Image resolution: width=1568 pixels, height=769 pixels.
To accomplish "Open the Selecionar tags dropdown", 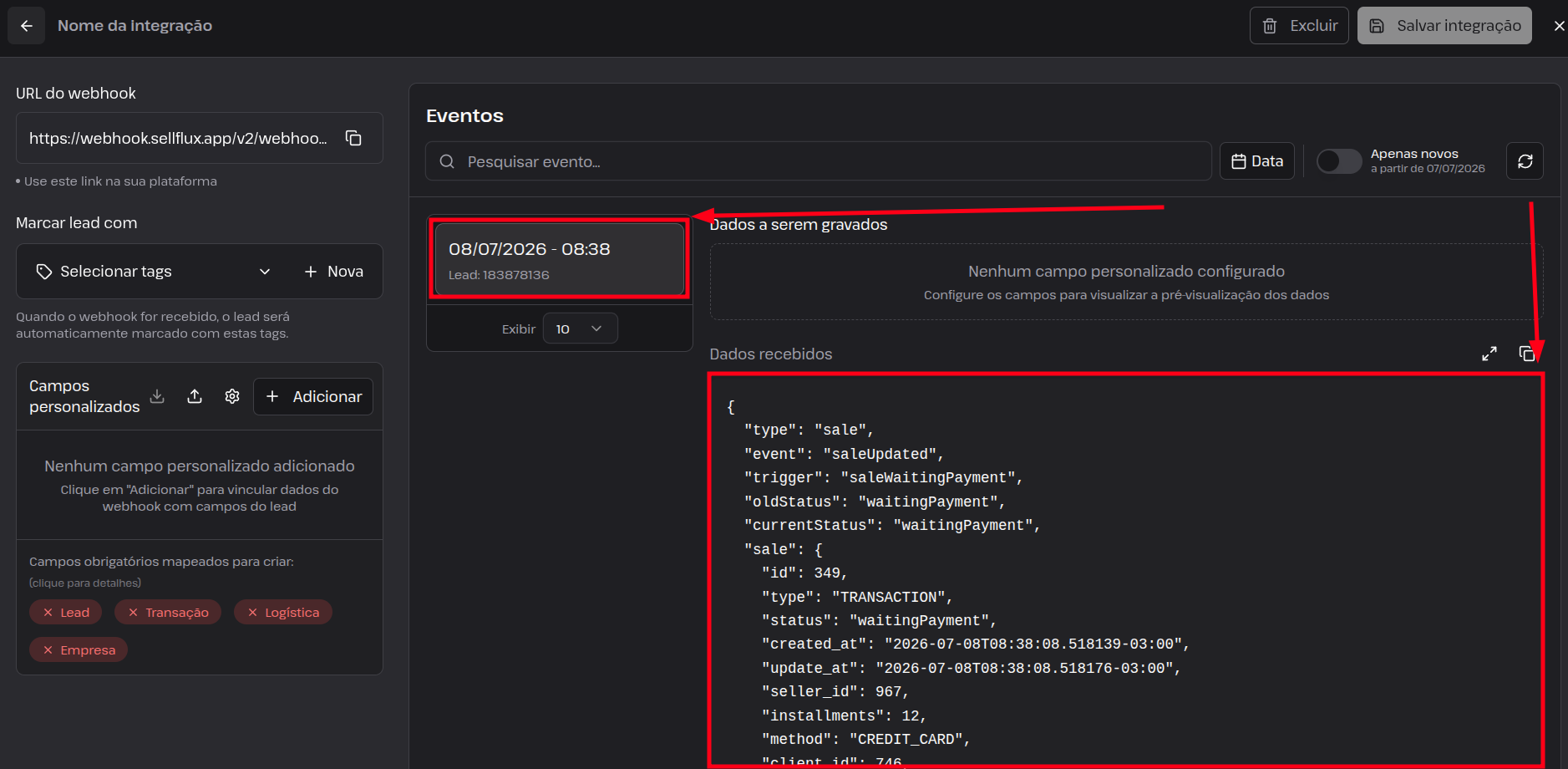I will pos(154,272).
